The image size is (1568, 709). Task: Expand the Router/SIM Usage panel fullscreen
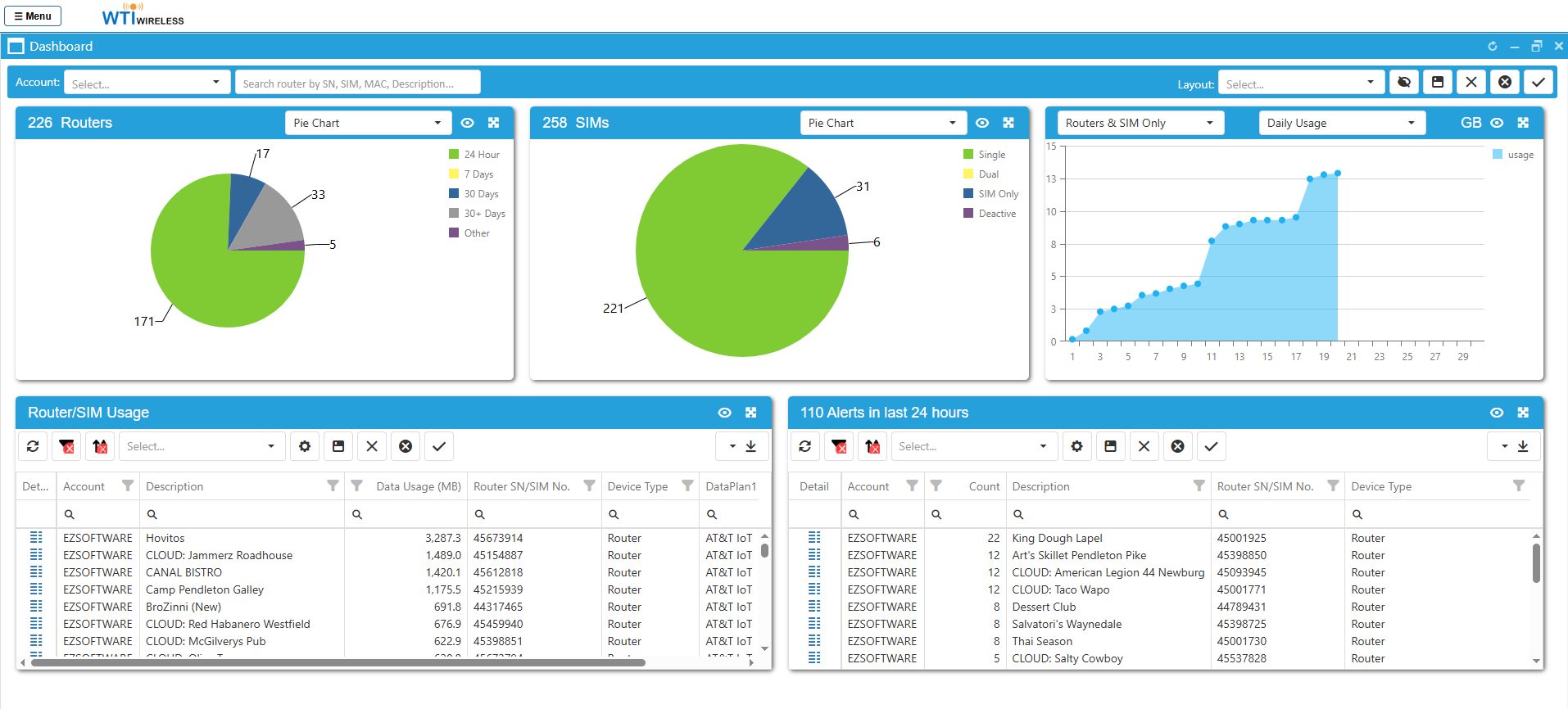[751, 413]
